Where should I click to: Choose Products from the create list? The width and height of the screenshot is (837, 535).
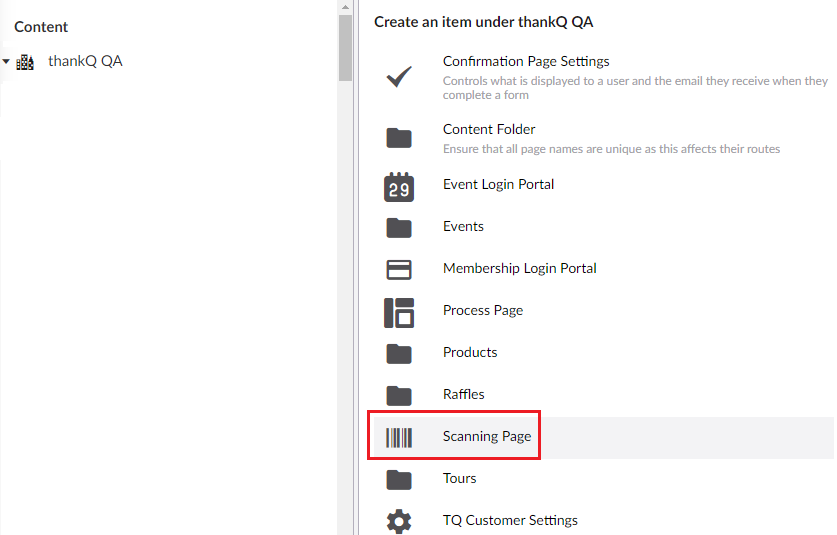(x=470, y=352)
